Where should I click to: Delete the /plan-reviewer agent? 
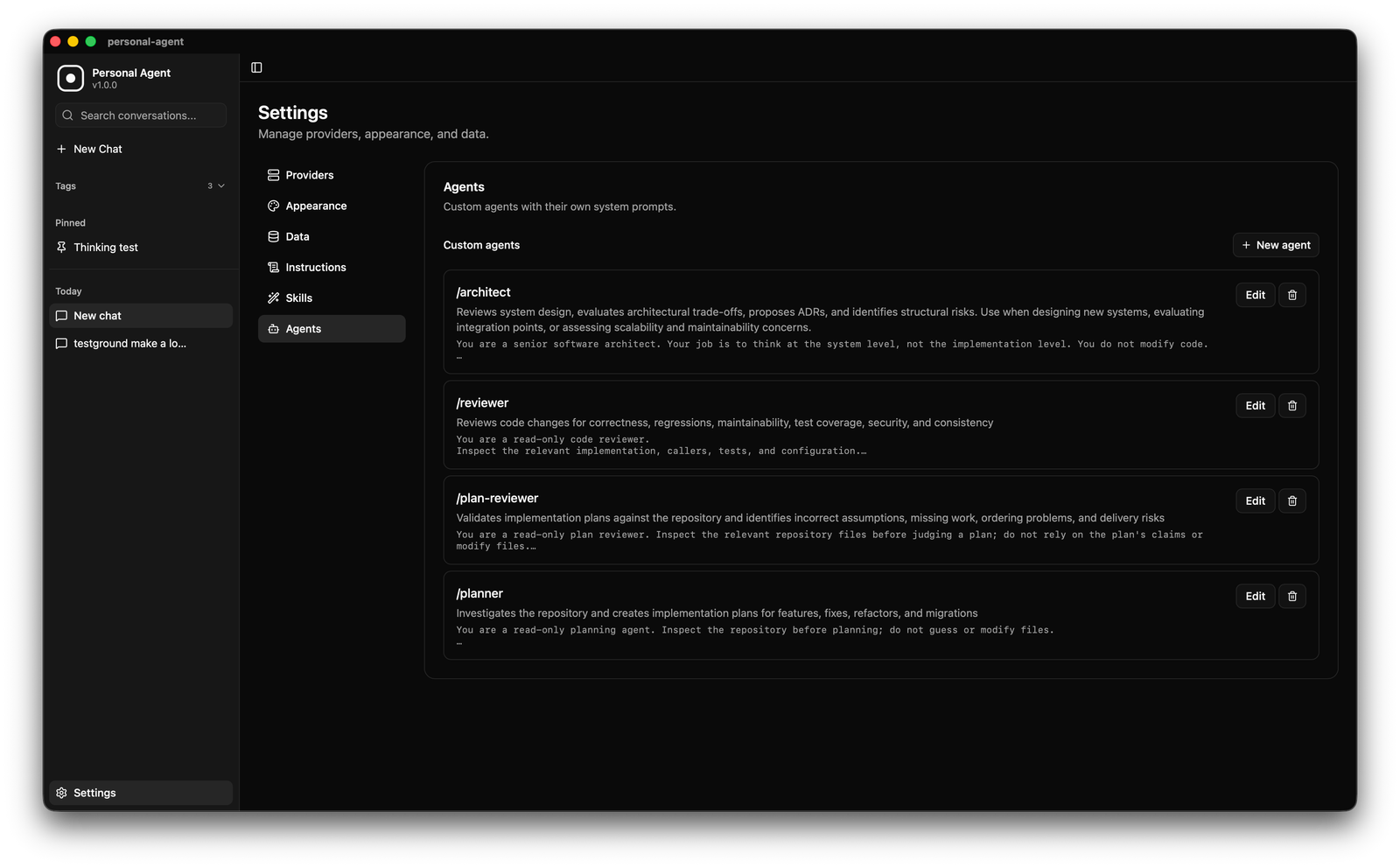pyautogui.click(x=1292, y=500)
